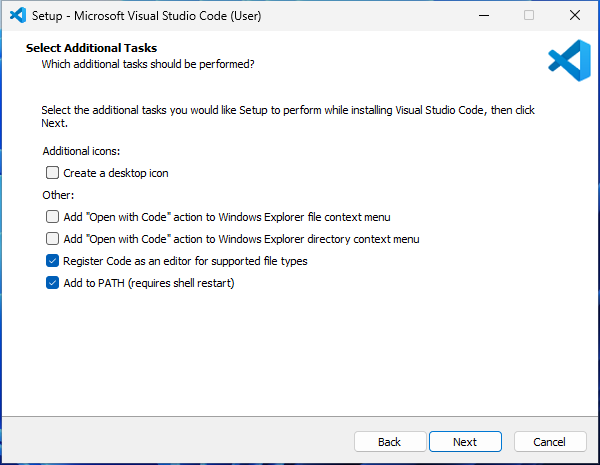The image size is (600, 465).
Task: Click the 'Other:' section label
Action: coord(58,195)
